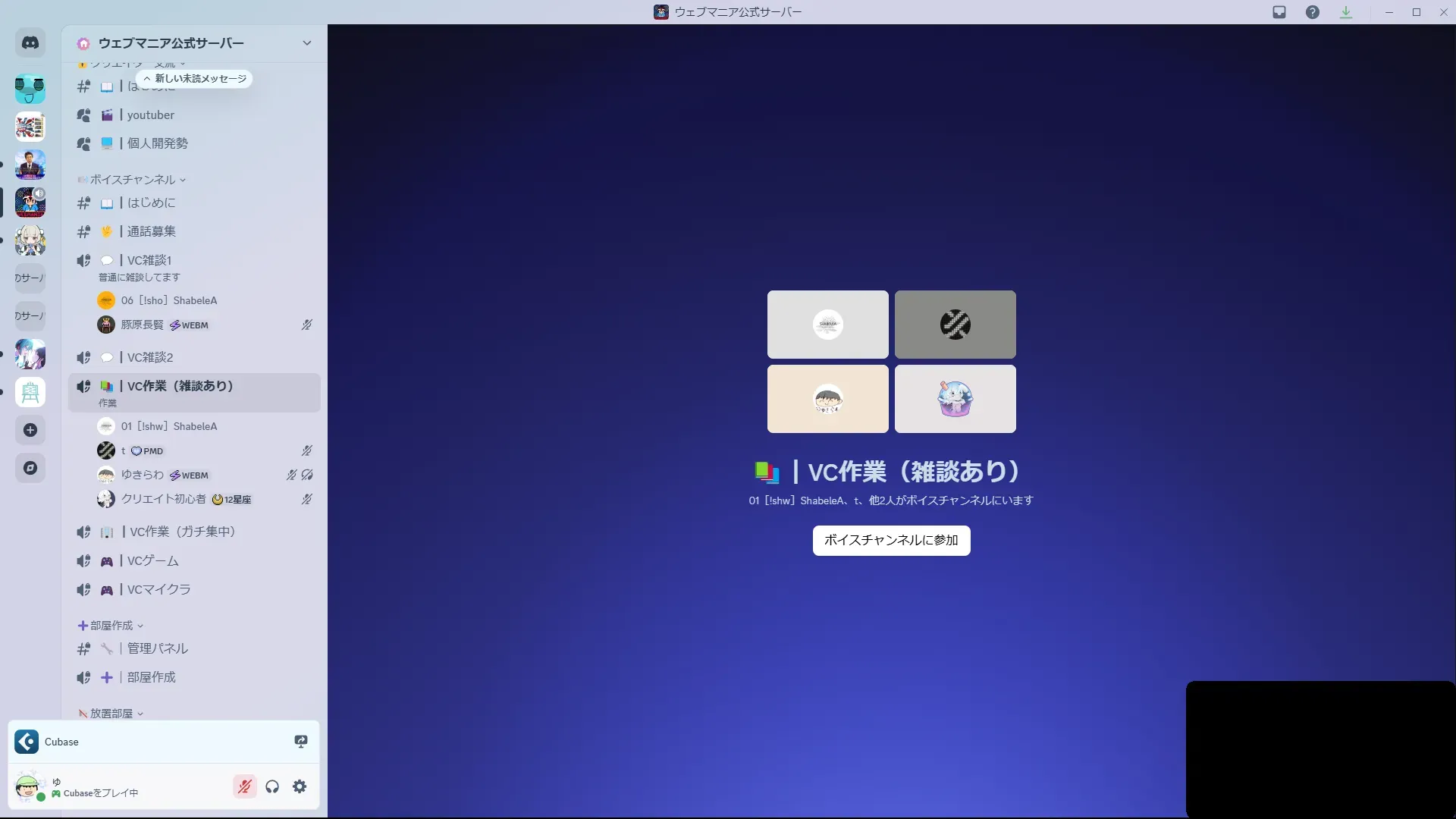Click the ボイスチャンネルに参加 button

(891, 540)
